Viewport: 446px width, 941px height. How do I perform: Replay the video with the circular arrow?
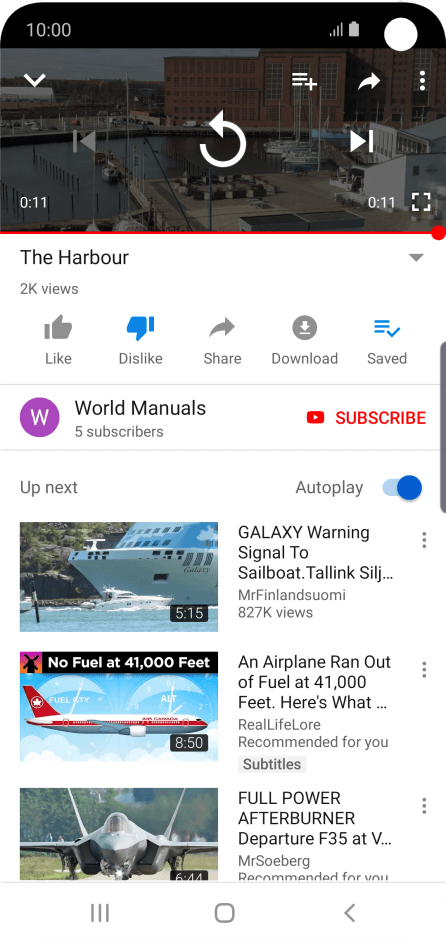(x=223, y=140)
